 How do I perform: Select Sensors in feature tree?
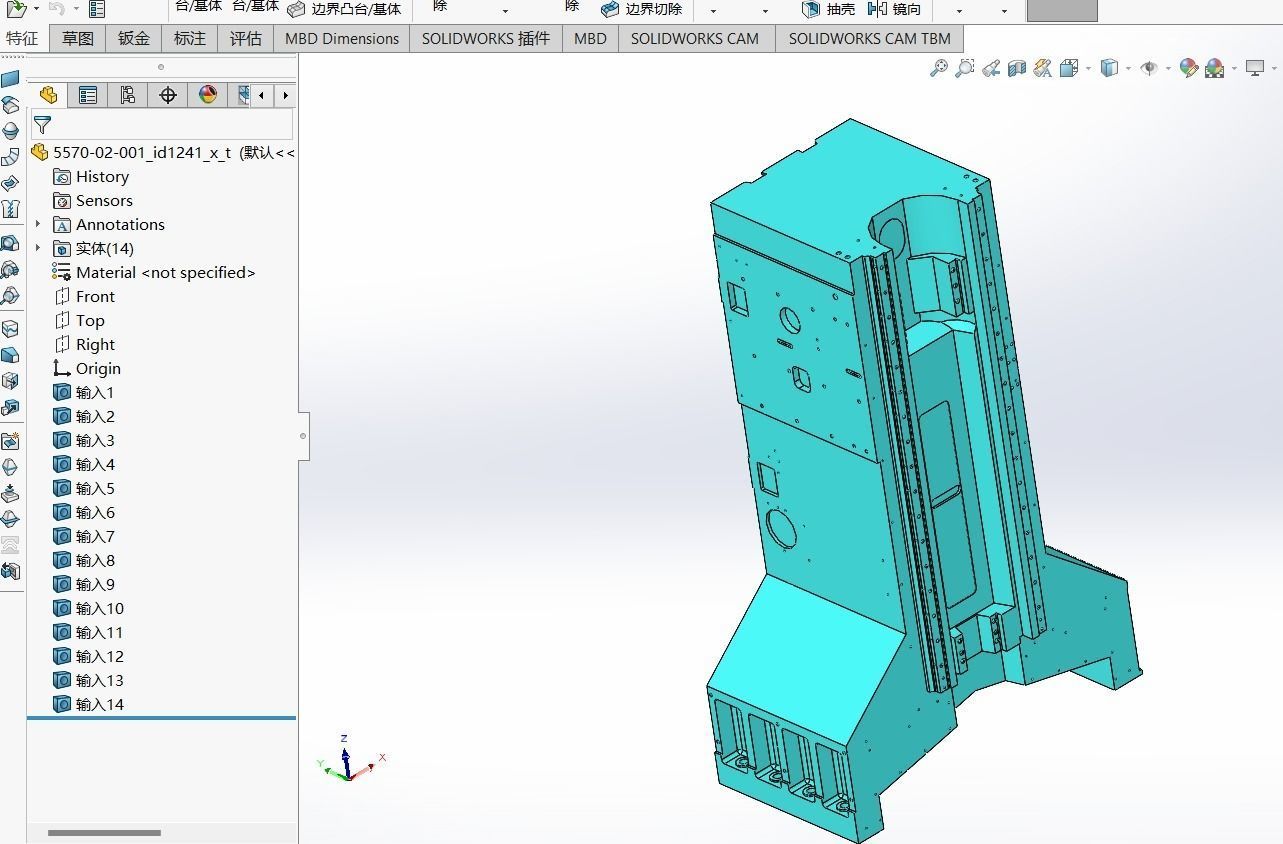point(104,200)
